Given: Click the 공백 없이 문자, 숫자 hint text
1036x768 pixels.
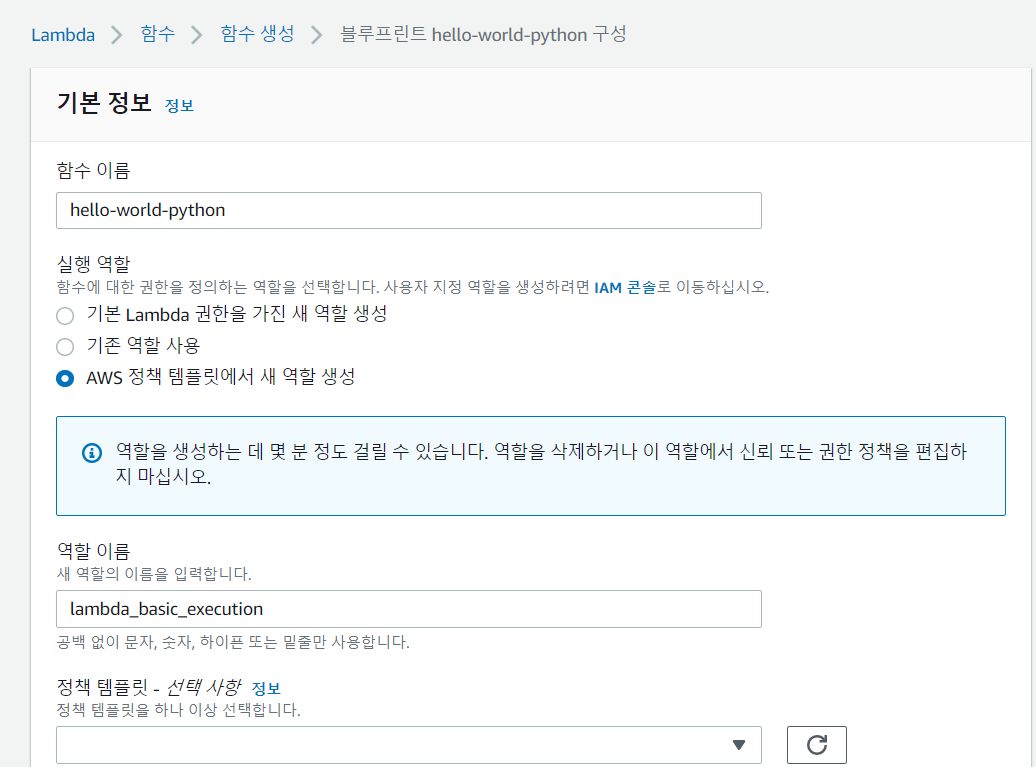Looking at the screenshot, I should 233,642.
